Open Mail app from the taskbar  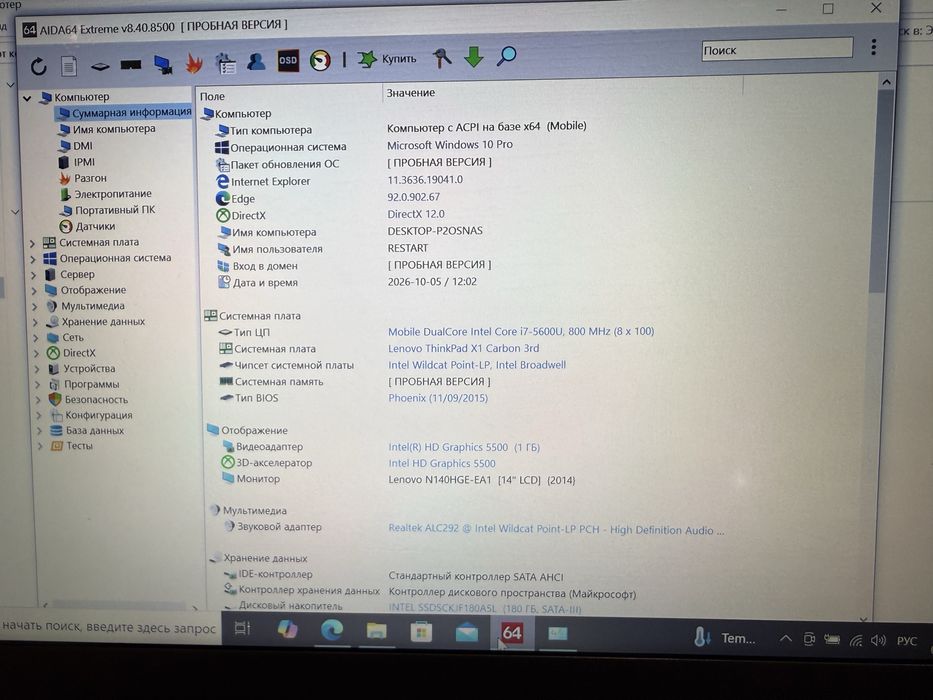[x=466, y=632]
